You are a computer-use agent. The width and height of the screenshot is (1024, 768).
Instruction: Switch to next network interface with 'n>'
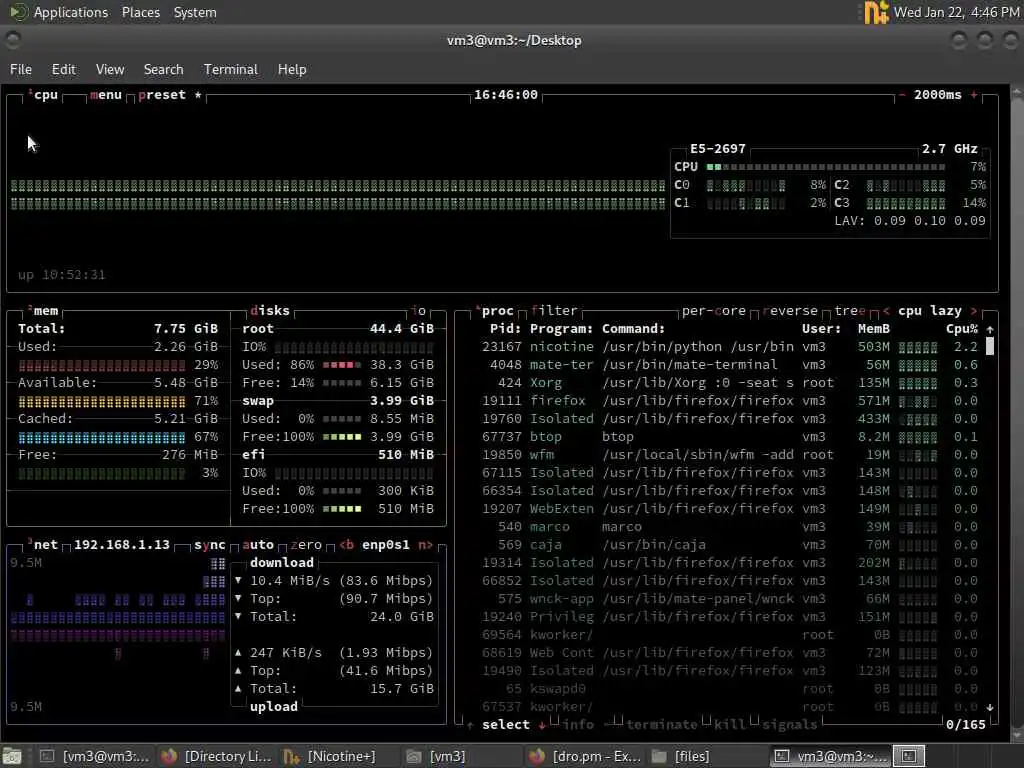click(x=425, y=545)
